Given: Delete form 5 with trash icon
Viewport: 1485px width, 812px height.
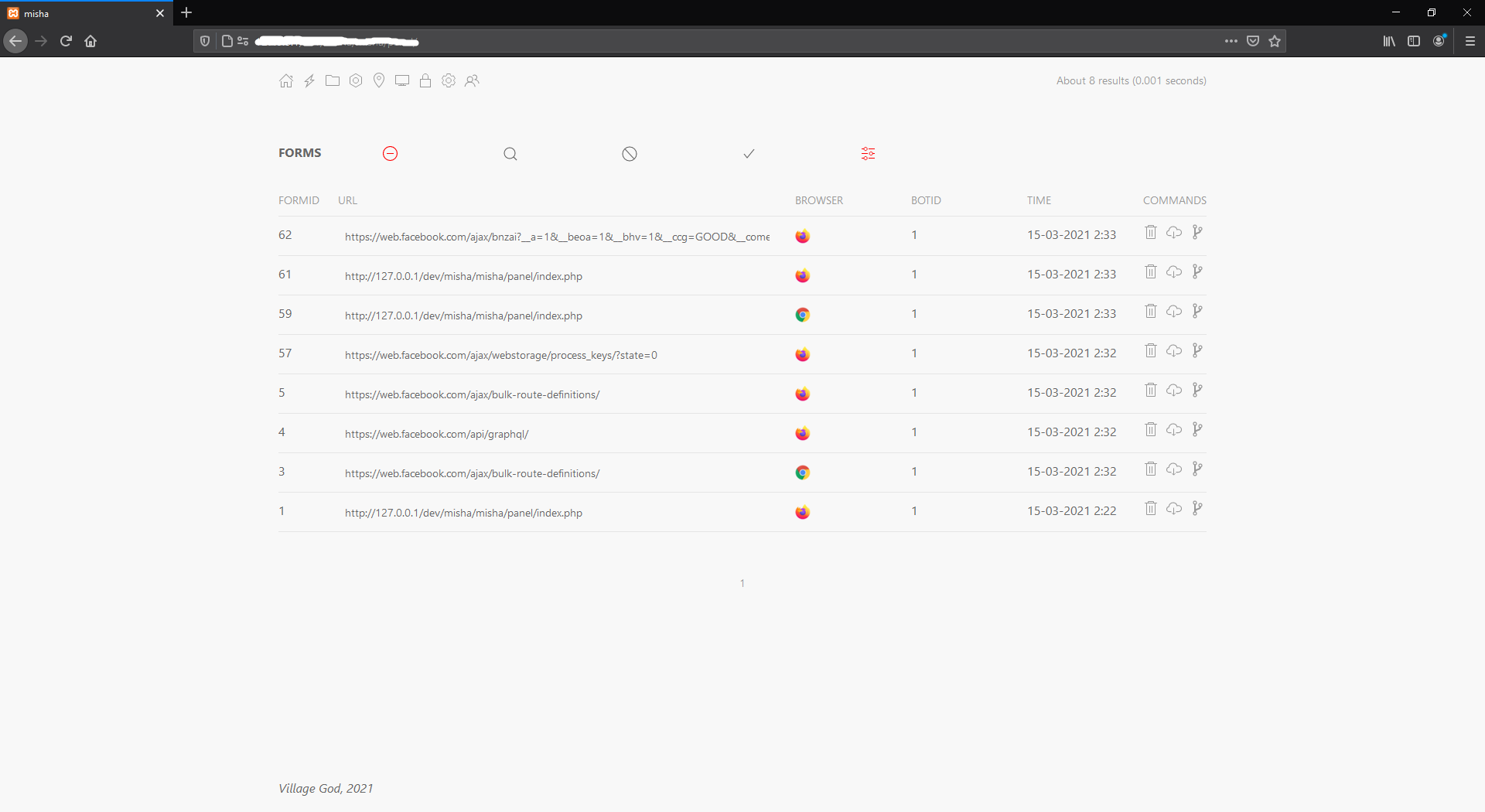Looking at the screenshot, I should pyautogui.click(x=1151, y=390).
